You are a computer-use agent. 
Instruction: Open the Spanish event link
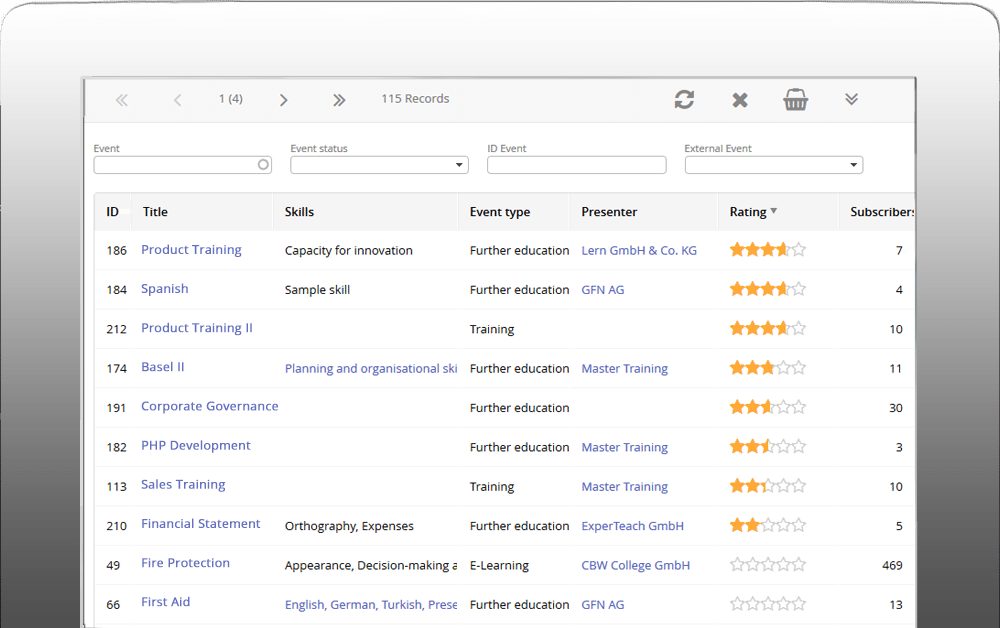[165, 289]
